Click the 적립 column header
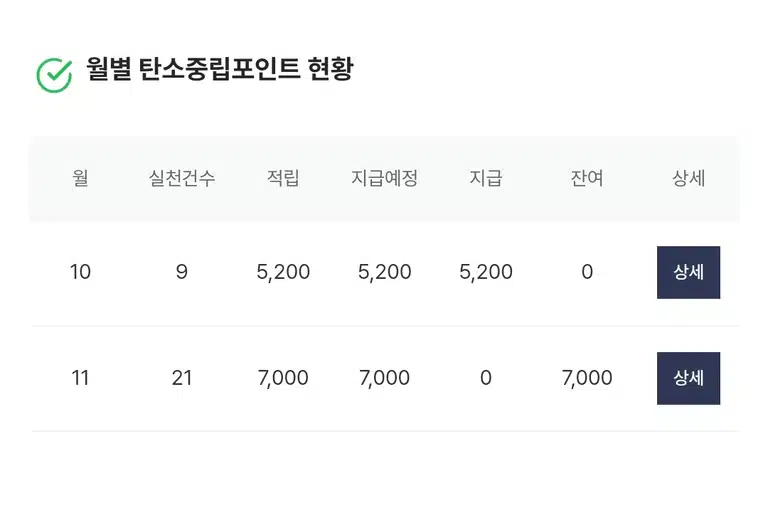Viewport: 768px width, 513px height. pyautogui.click(x=283, y=178)
